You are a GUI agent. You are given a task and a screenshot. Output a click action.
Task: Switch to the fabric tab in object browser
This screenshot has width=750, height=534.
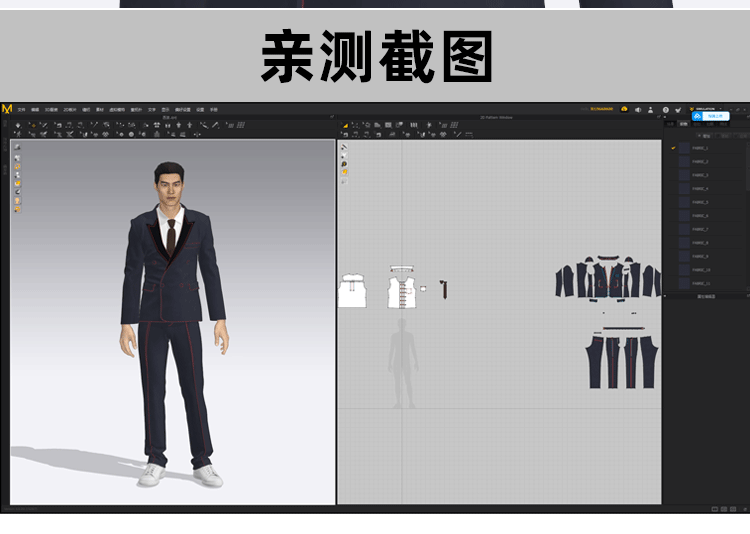pyautogui.click(x=684, y=124)
